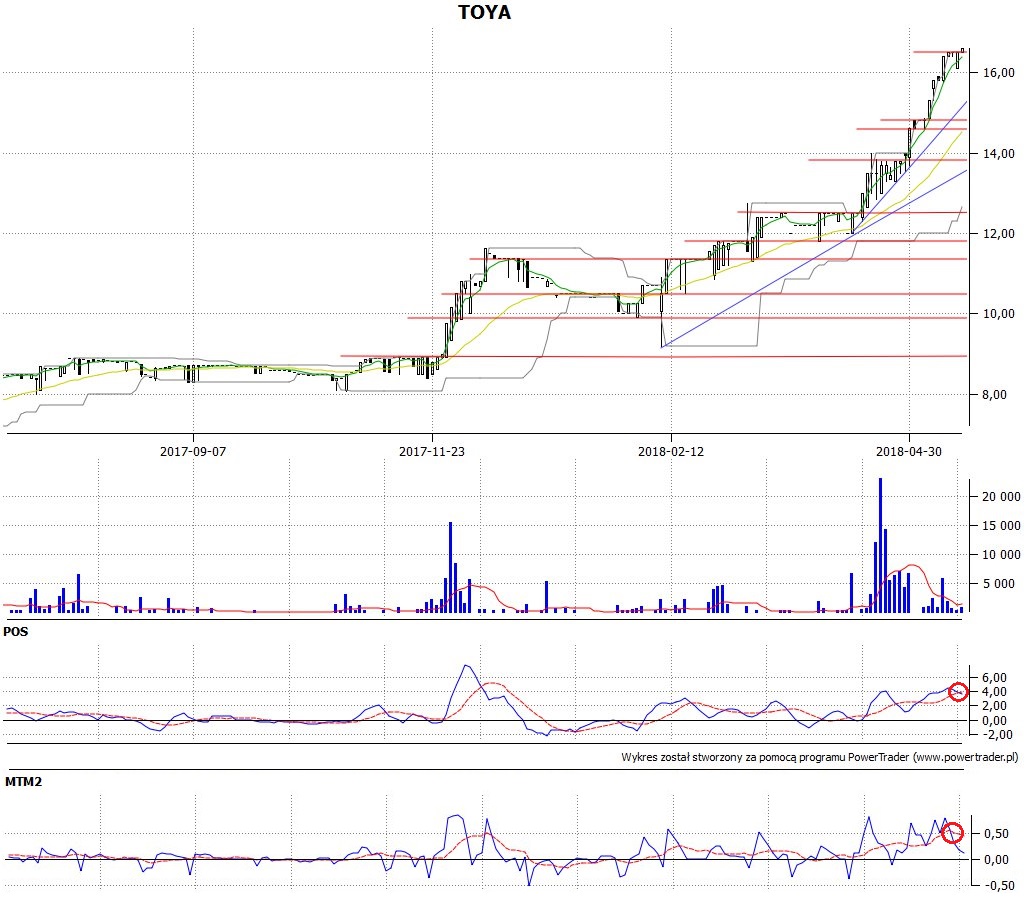Click the POS indicator label
The image size is (1028, 899).
pos(16,632)
